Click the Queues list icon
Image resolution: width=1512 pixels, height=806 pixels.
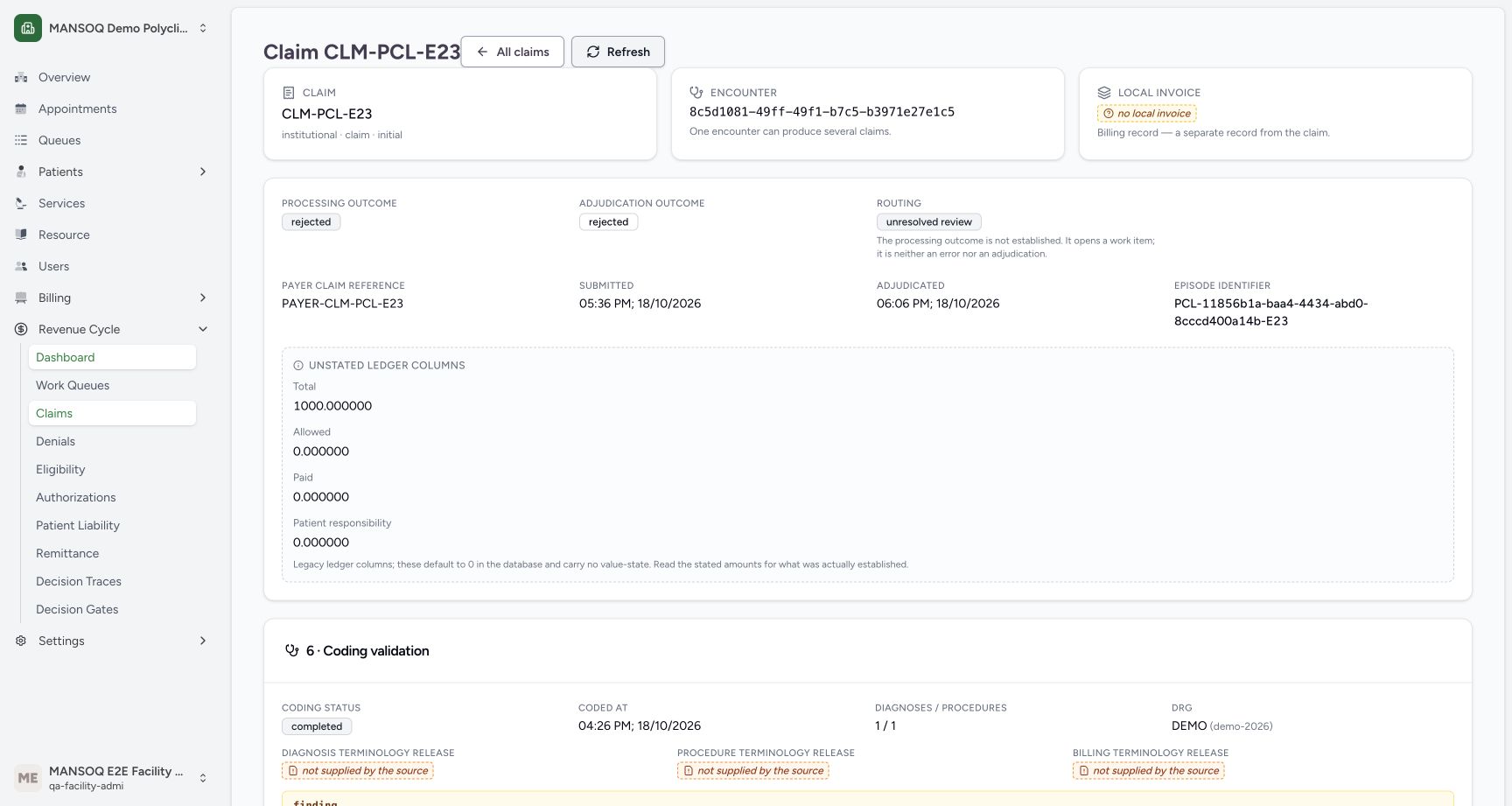21,140
